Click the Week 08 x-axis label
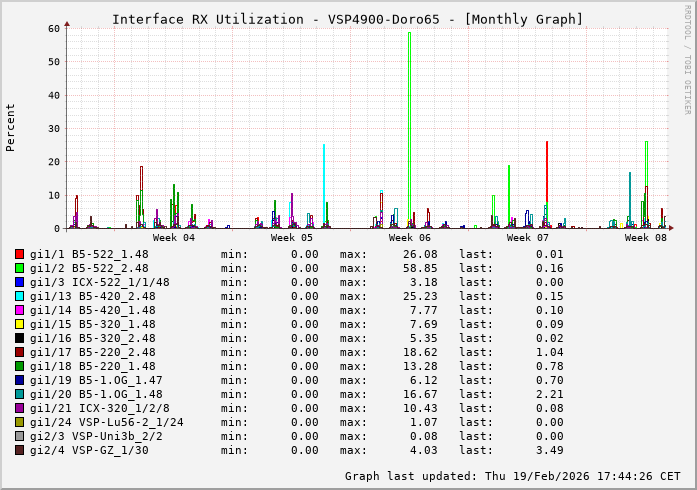Viewport: 697px width, 490px height. (646, 238)
